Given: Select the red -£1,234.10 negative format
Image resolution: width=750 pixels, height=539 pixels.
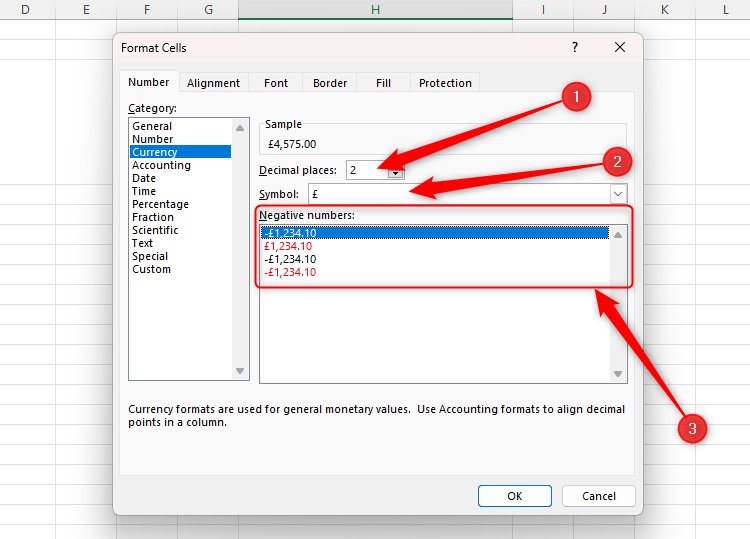Looking at the screenshot, I should (x=435, y=272).
